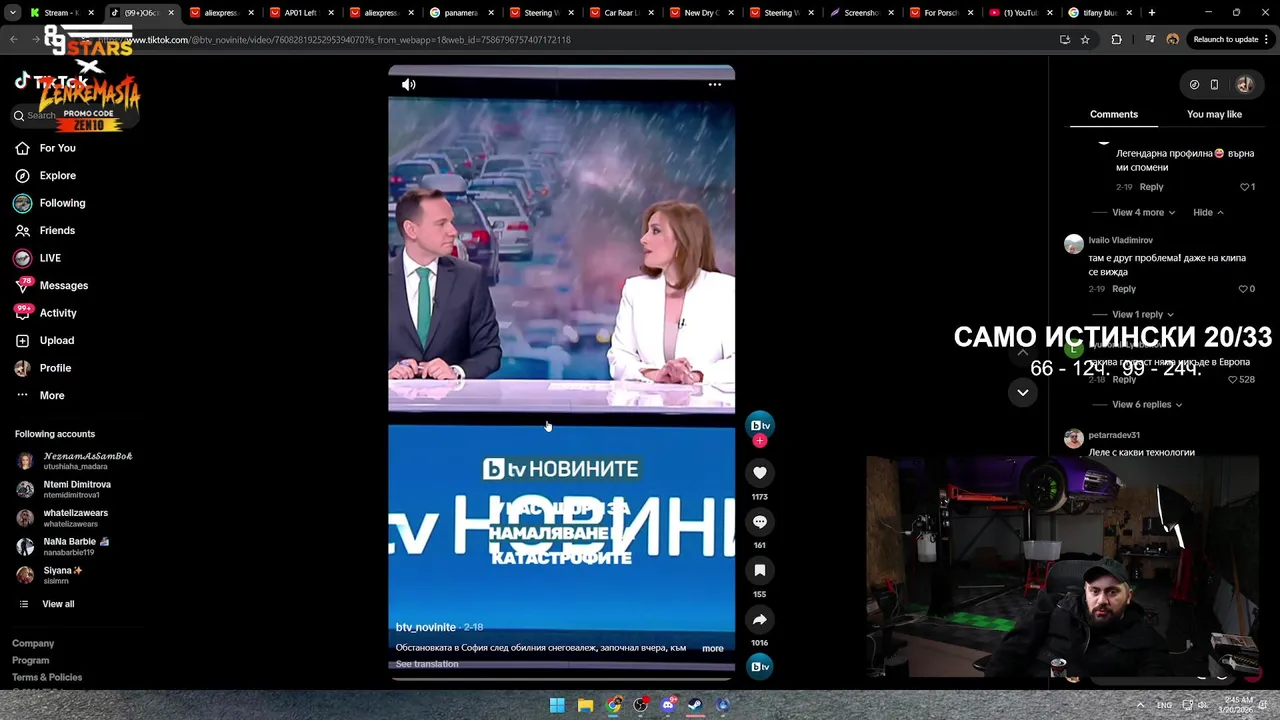
Task: Switch to the tifany blue browser tab
Action: pyautogui.click(x=1100, y=13)
